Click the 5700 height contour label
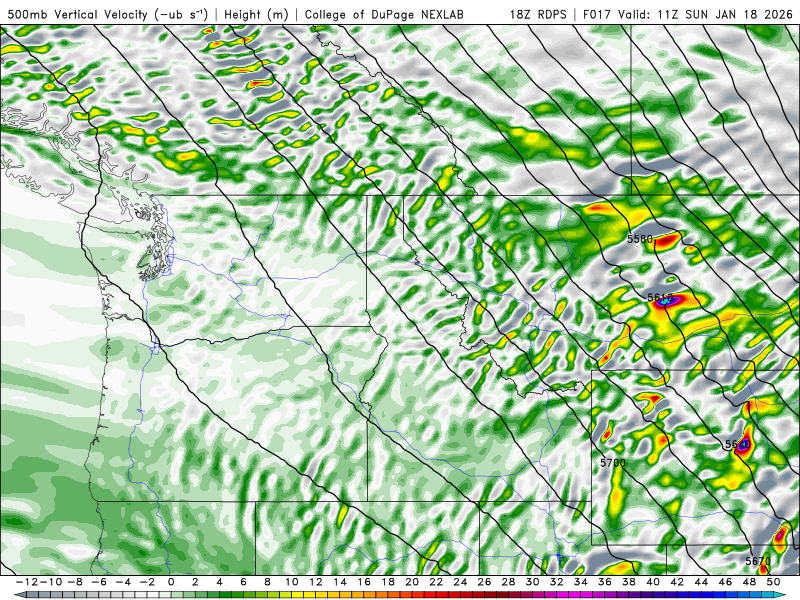The width and height of the screenshot is (800, 600). 613,463
